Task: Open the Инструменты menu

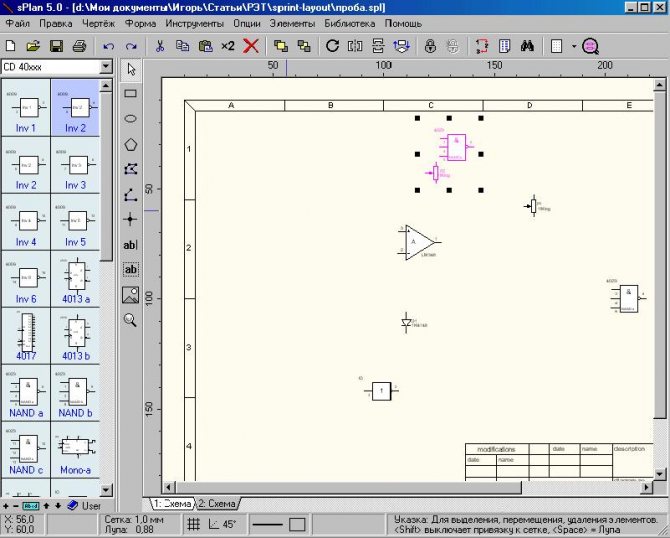Action: click(x=193, y=22)
